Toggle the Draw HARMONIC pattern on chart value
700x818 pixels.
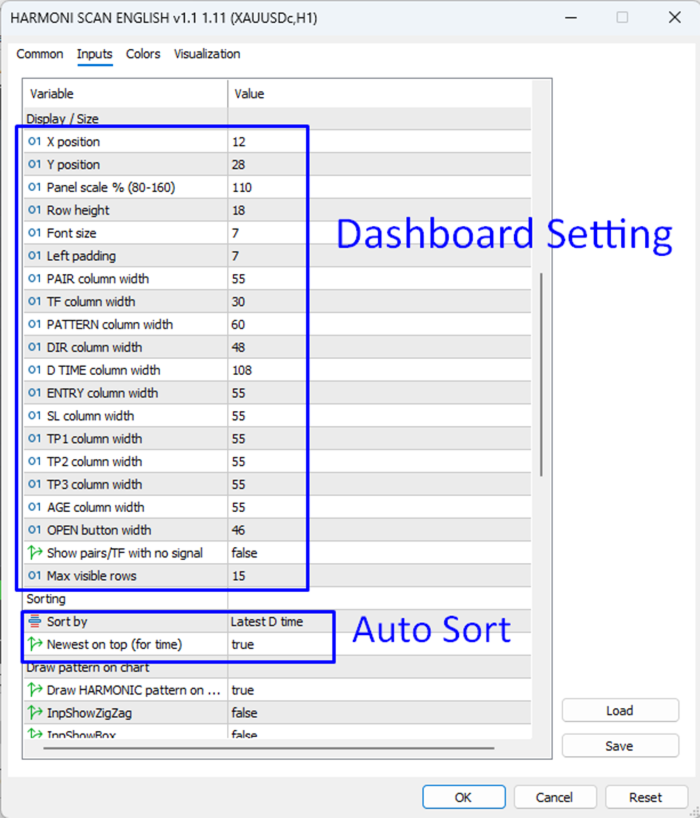coord(379,690)
